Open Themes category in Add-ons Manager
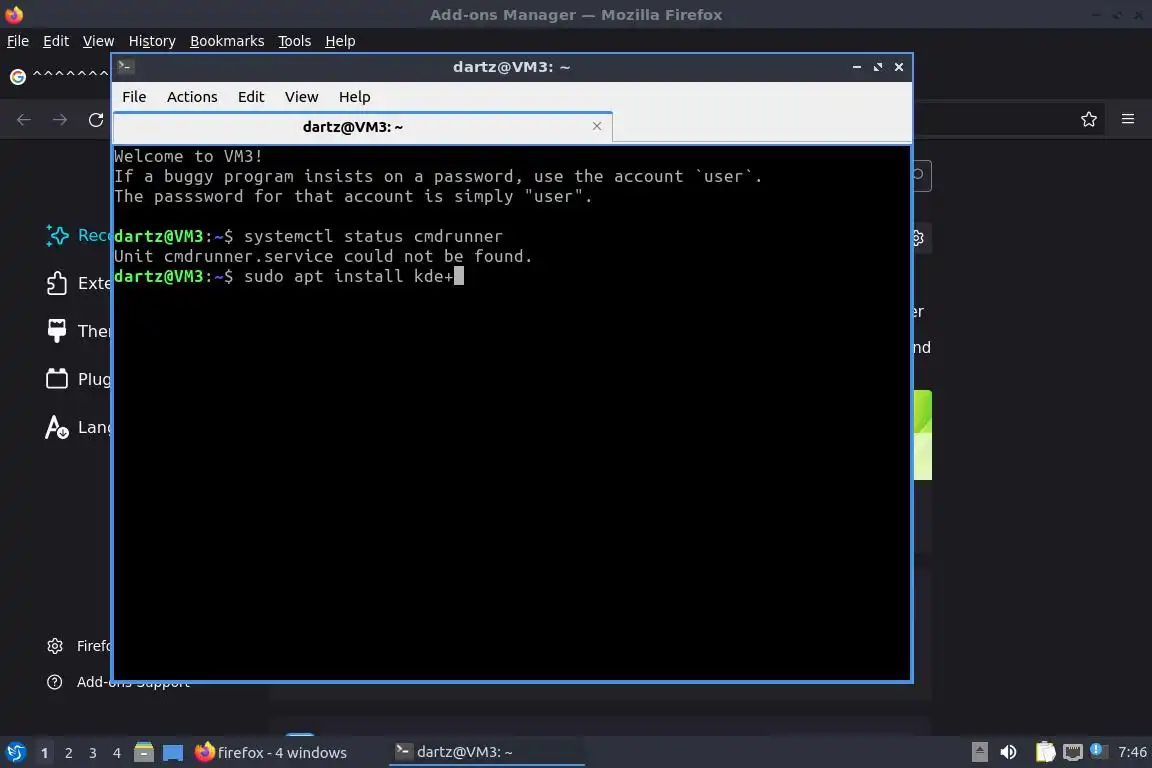 click(x=77, y=331)
